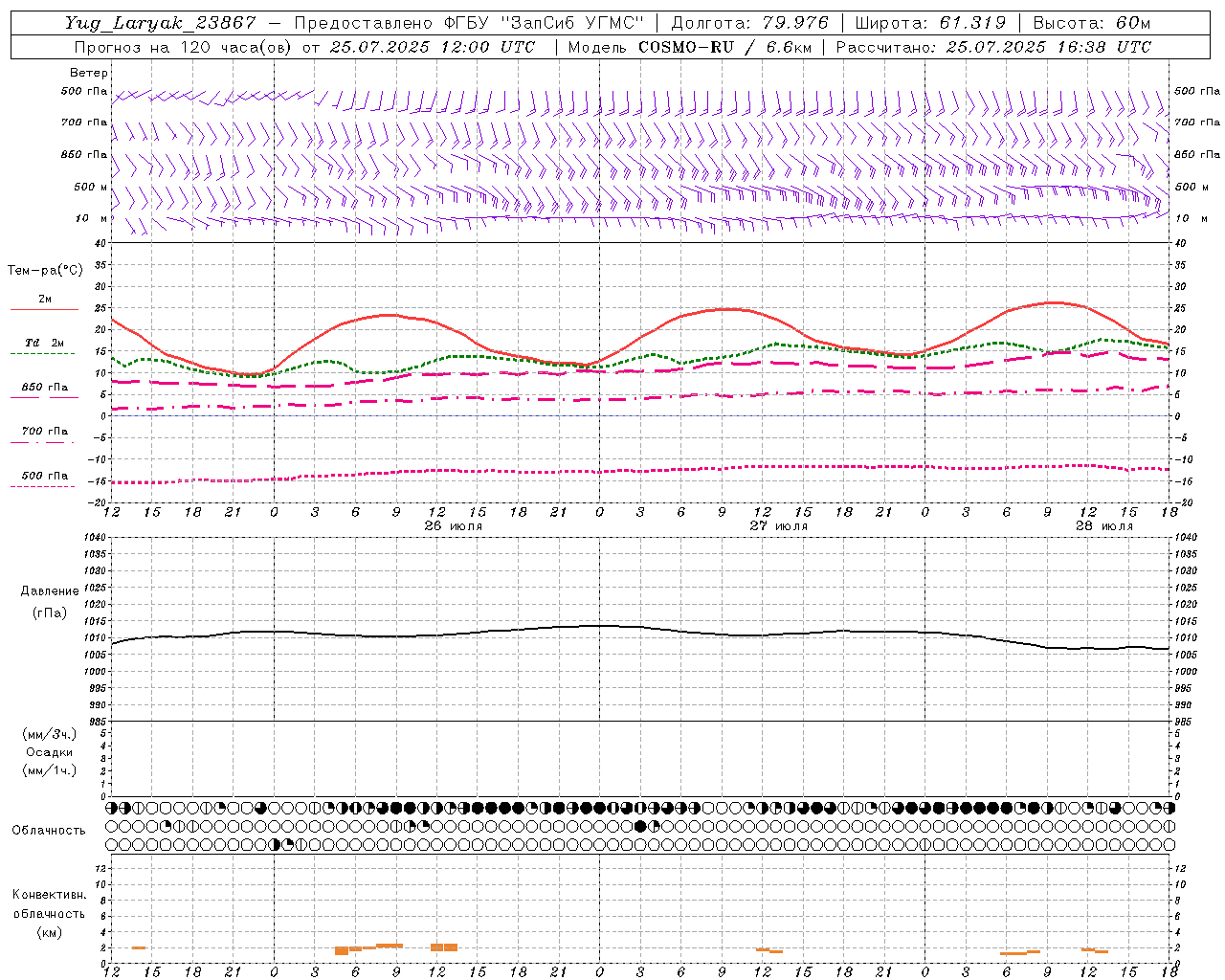
Task: Click the 1040 value on the left pressure axis
Action: pos(94,538)
